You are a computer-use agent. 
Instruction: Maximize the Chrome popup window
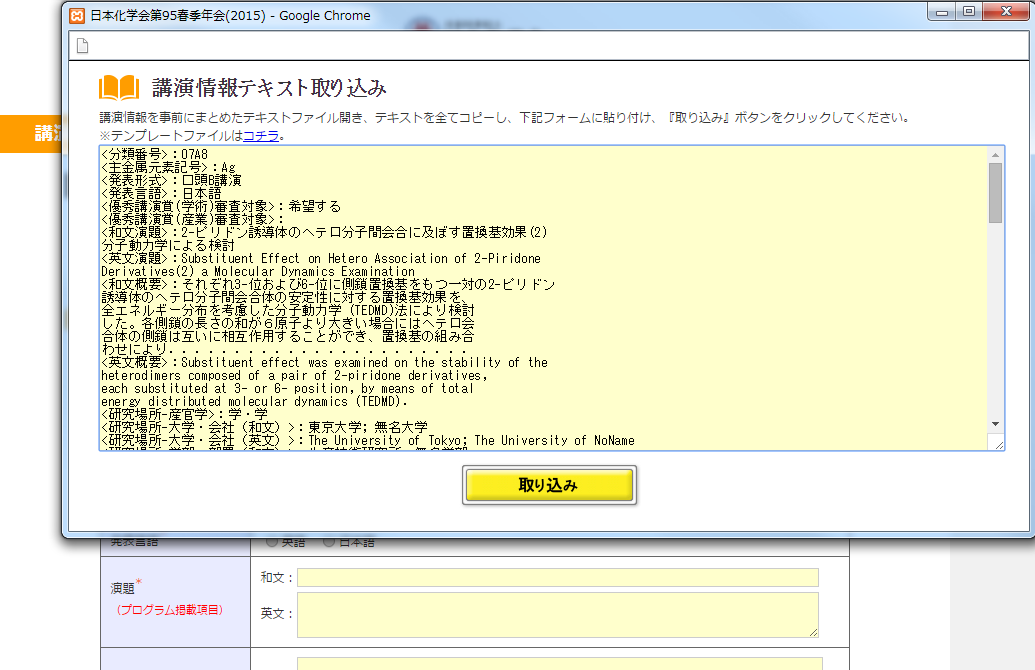click(x=968, y=11)
